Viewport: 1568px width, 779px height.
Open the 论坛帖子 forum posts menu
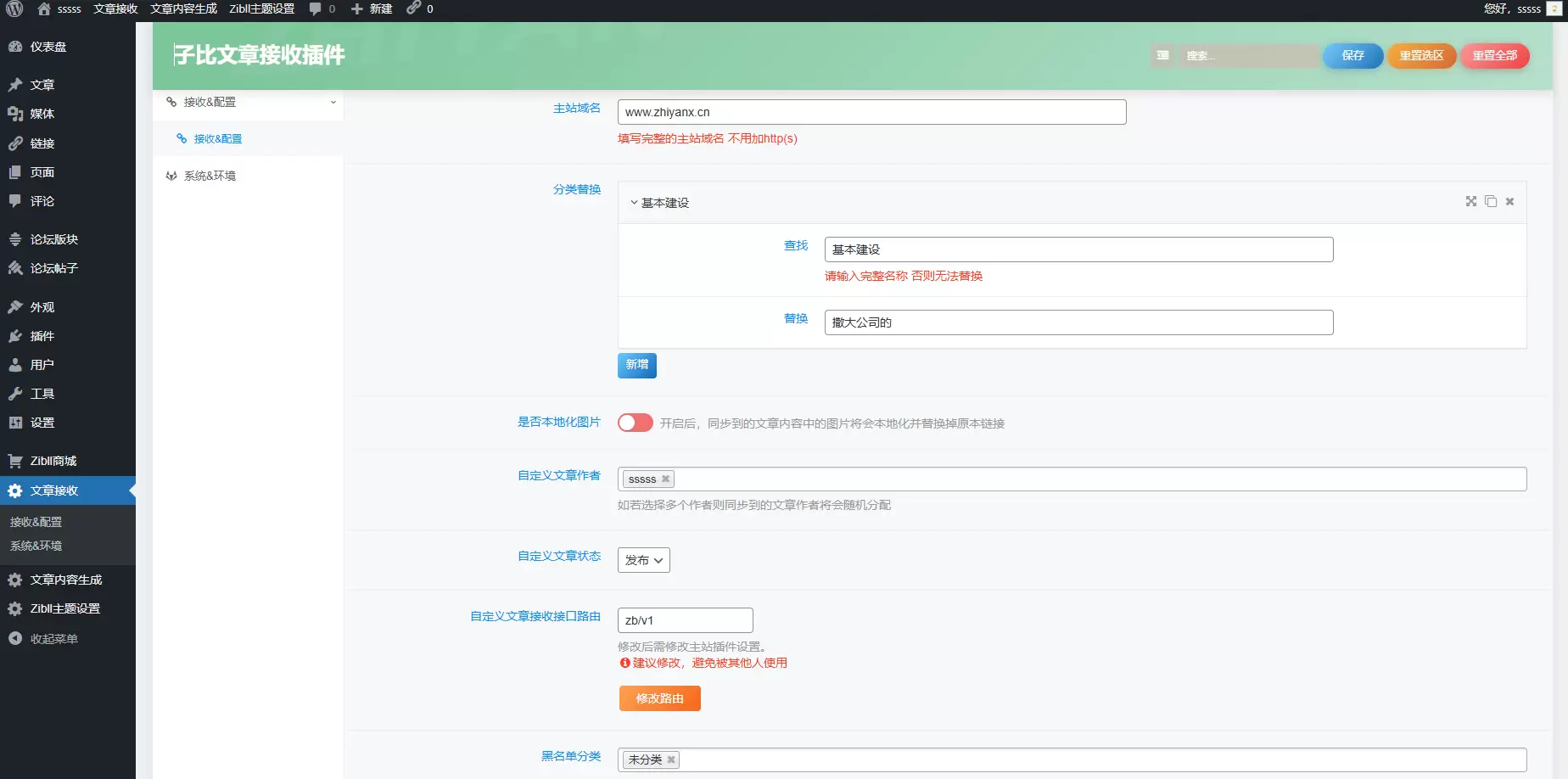coord(68,268)
